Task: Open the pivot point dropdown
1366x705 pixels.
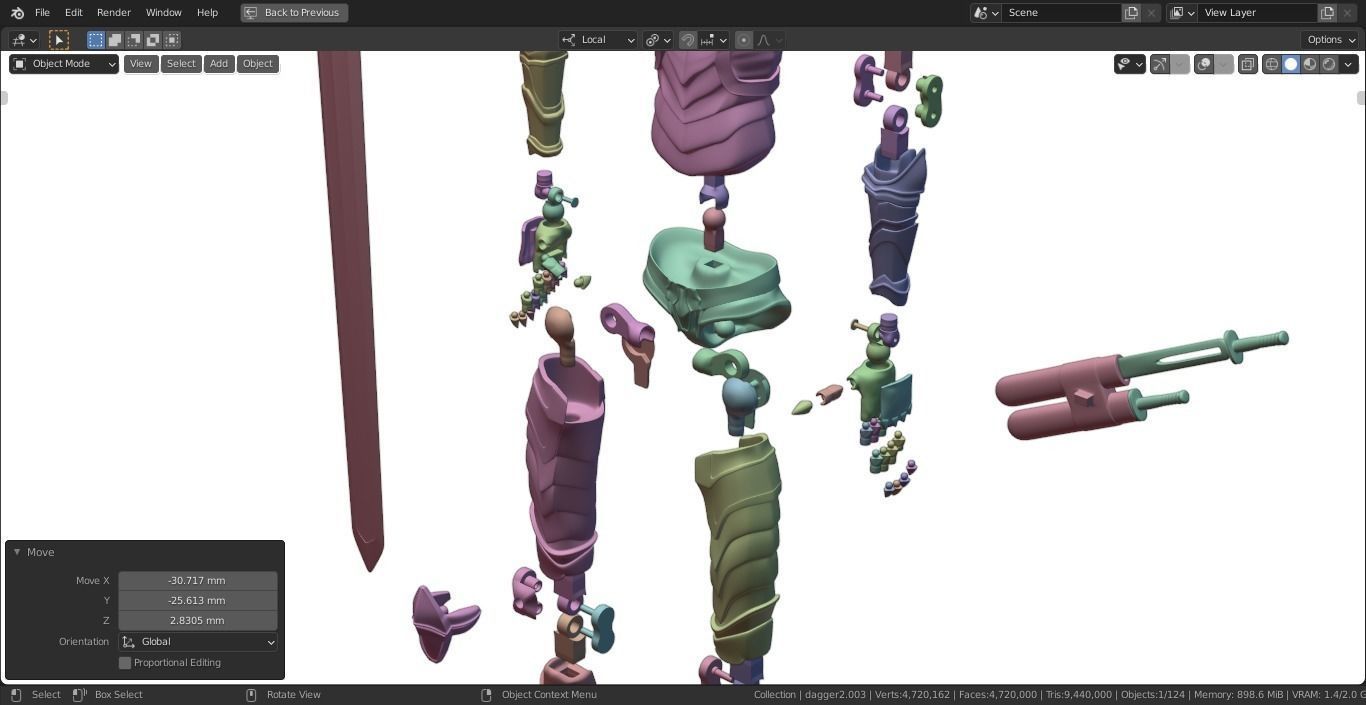Action: tap(658, 40)
